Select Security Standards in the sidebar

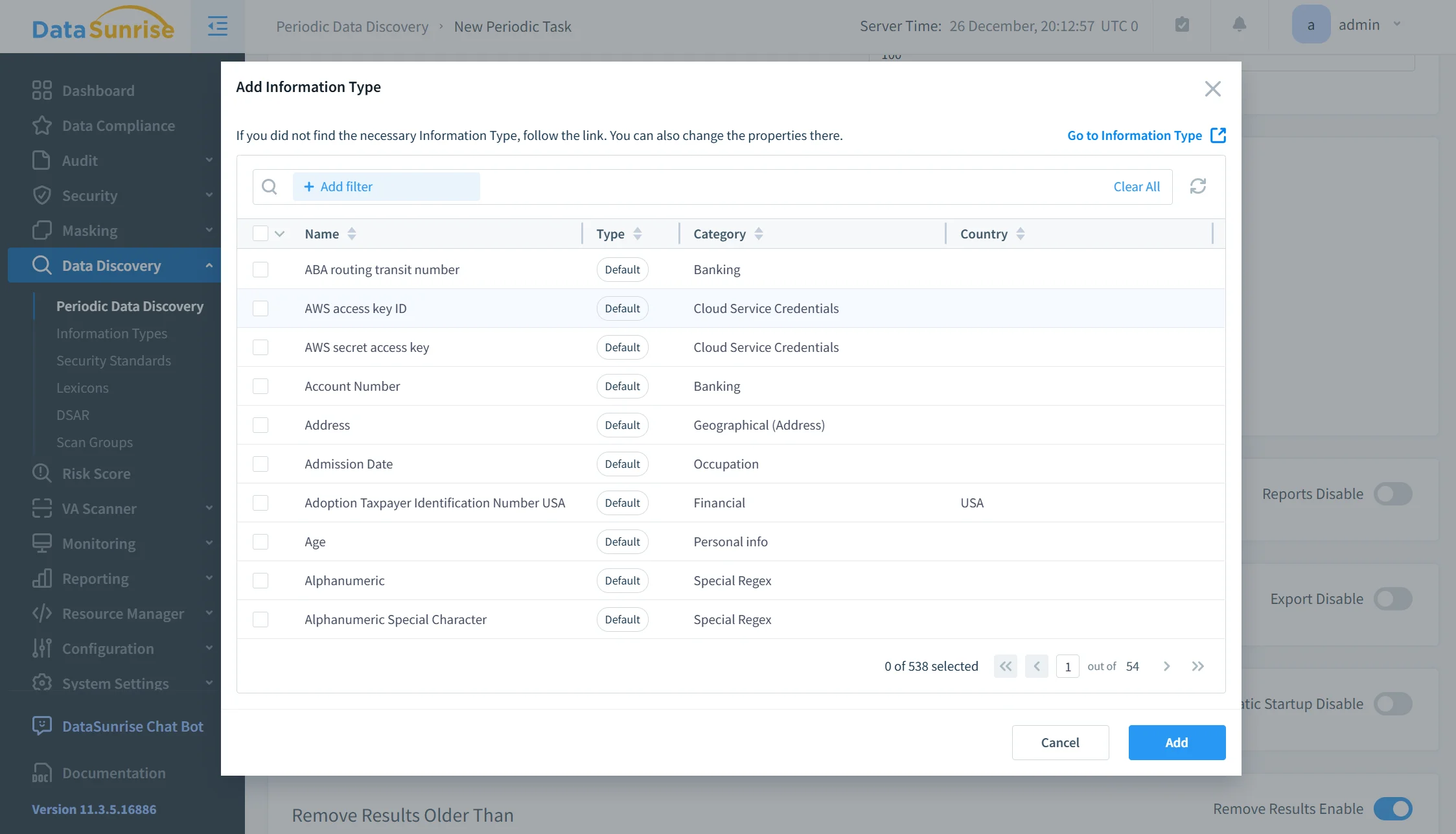113,360
